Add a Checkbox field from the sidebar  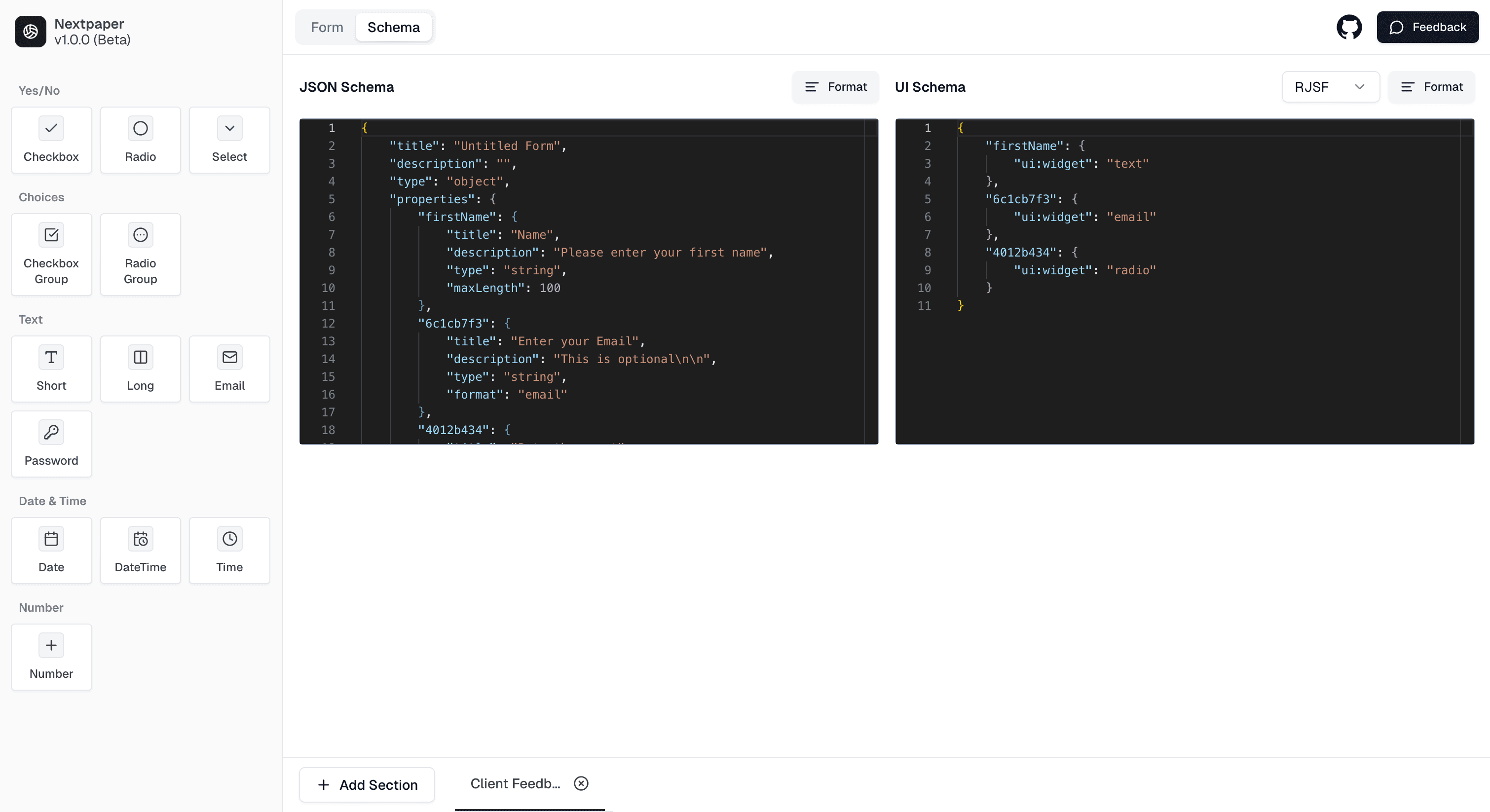coord(51,140)
